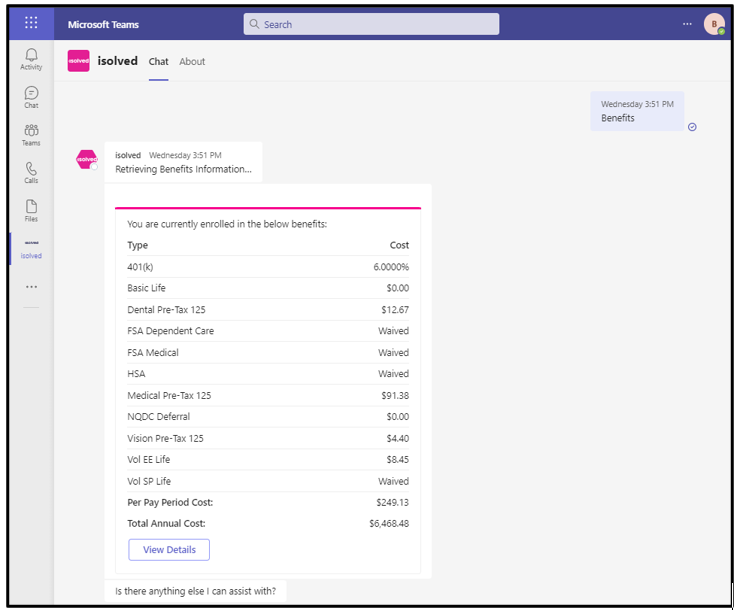Click the message sent status checkmark
The height and width of the screenshot is (616, 743).
point(692,127)
